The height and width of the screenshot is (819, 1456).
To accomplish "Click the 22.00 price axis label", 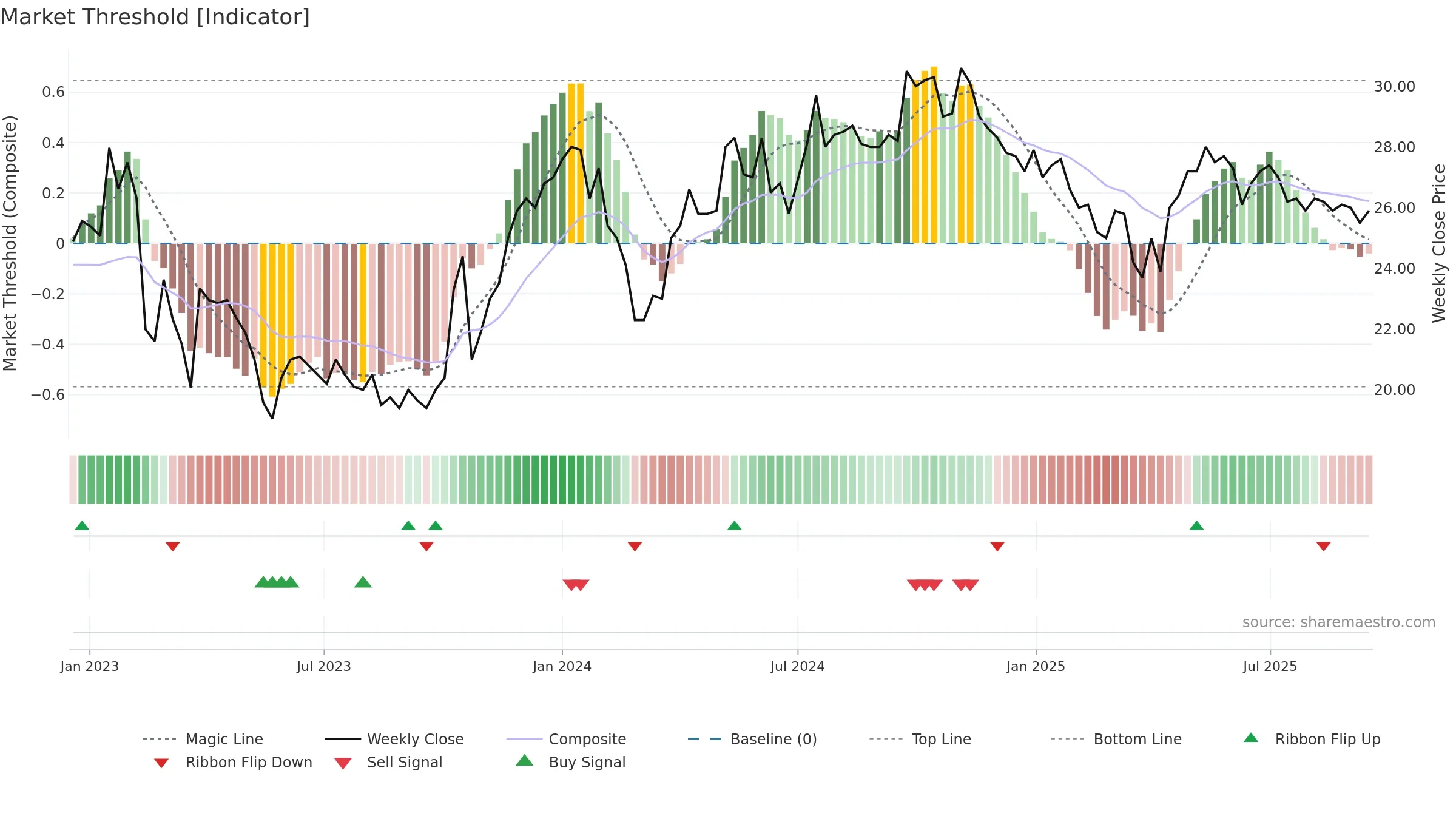I will 1395,329.
